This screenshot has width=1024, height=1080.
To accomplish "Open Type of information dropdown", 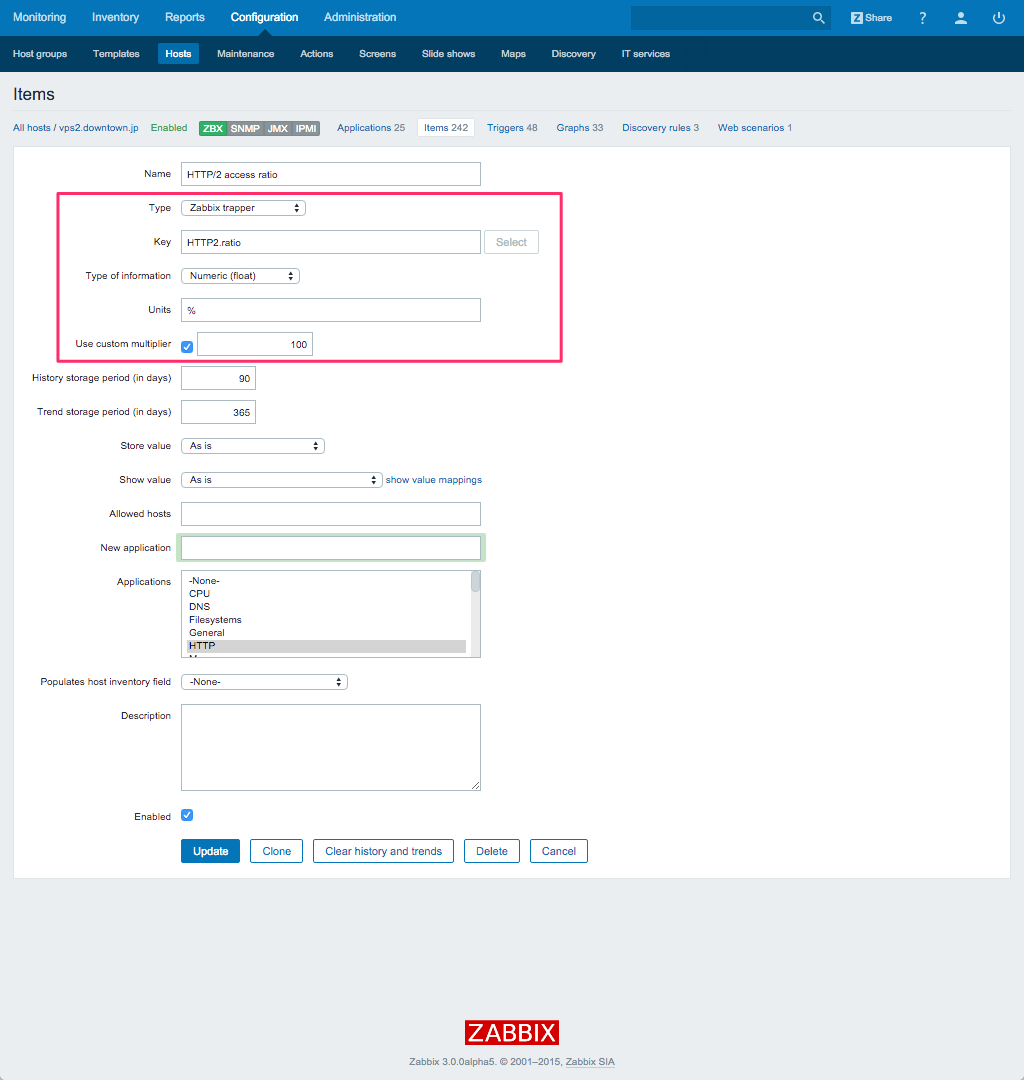I will 240,276.
